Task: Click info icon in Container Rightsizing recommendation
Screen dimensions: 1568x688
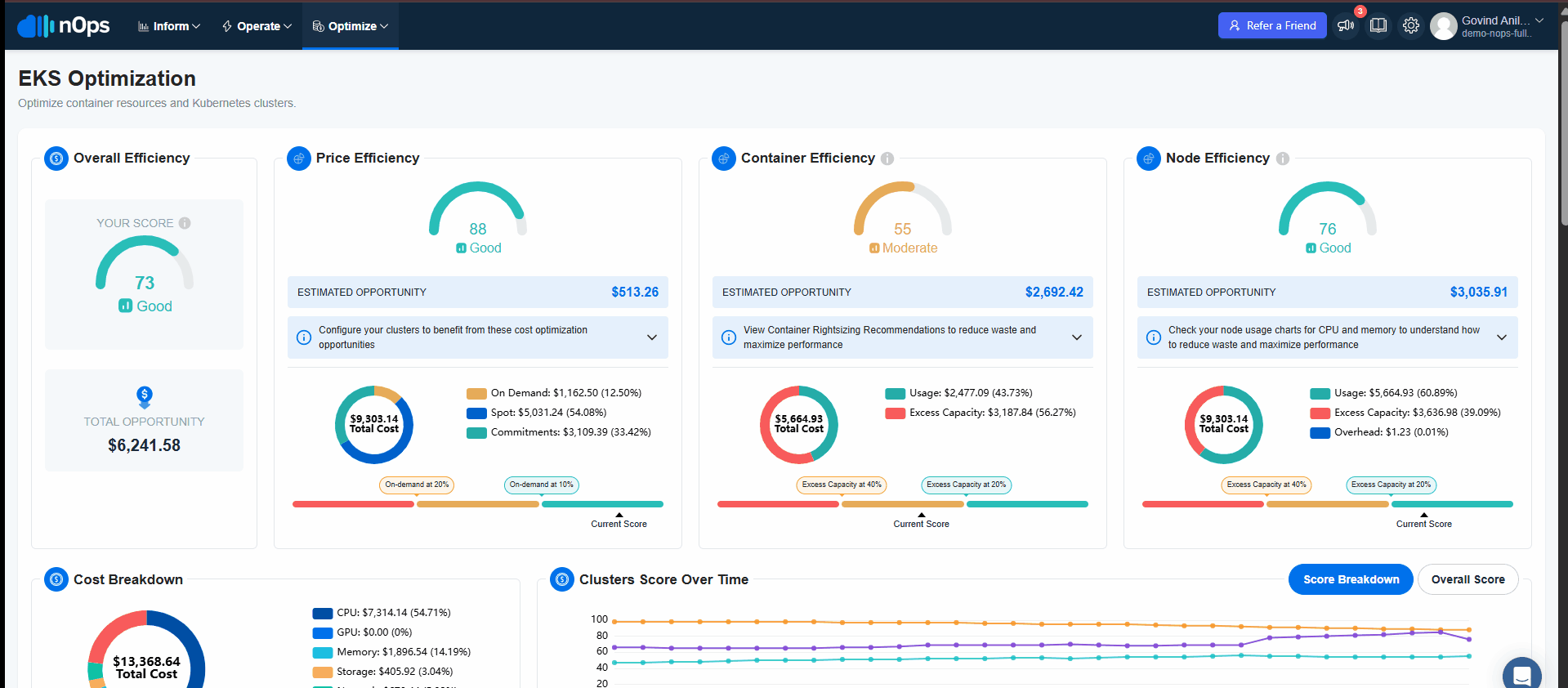Action: 729,337
